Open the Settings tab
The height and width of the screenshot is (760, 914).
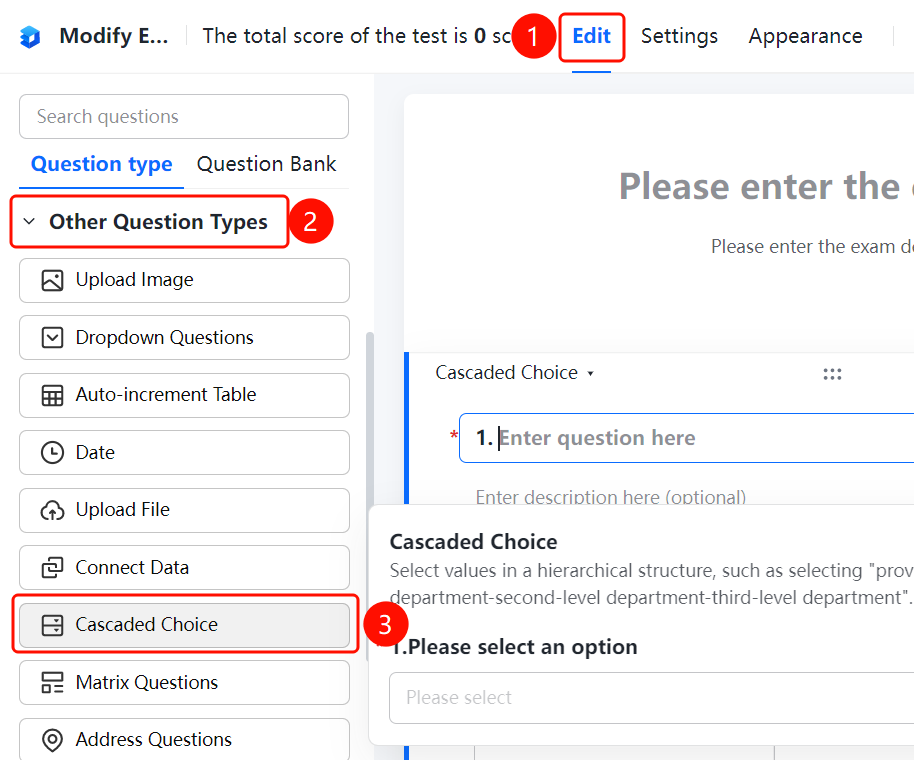[679, 37]
